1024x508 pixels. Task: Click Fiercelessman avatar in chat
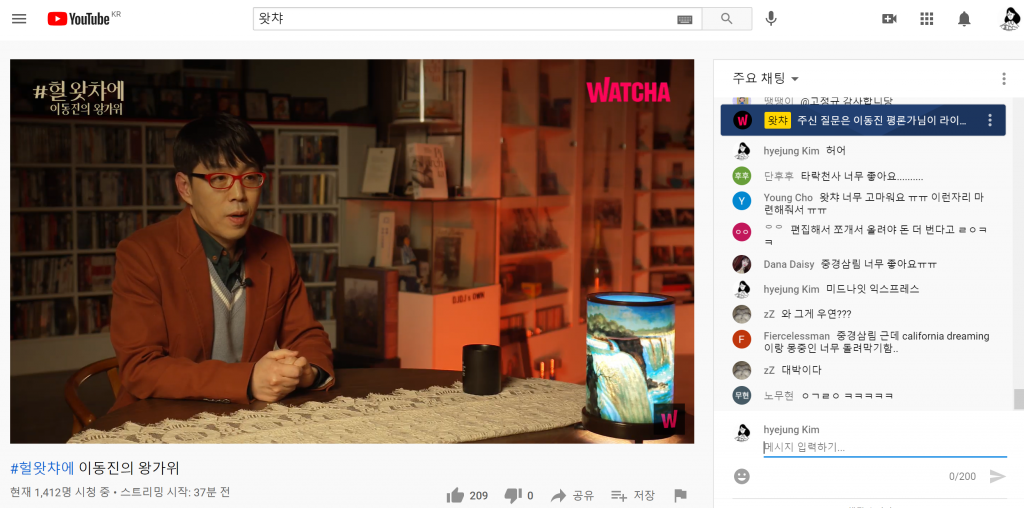[741, 339]
